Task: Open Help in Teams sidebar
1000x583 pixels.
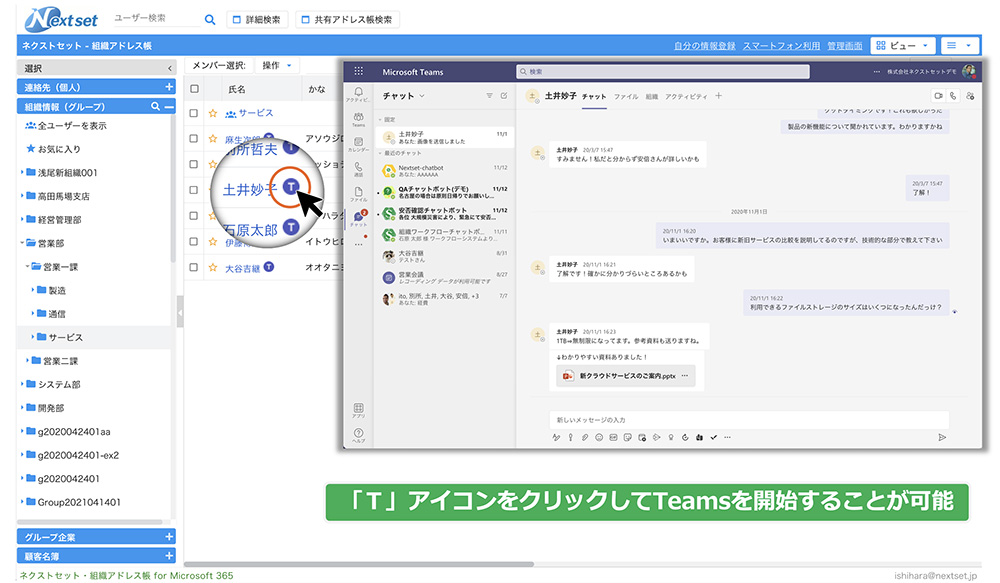Action: [x=358, y=435]
